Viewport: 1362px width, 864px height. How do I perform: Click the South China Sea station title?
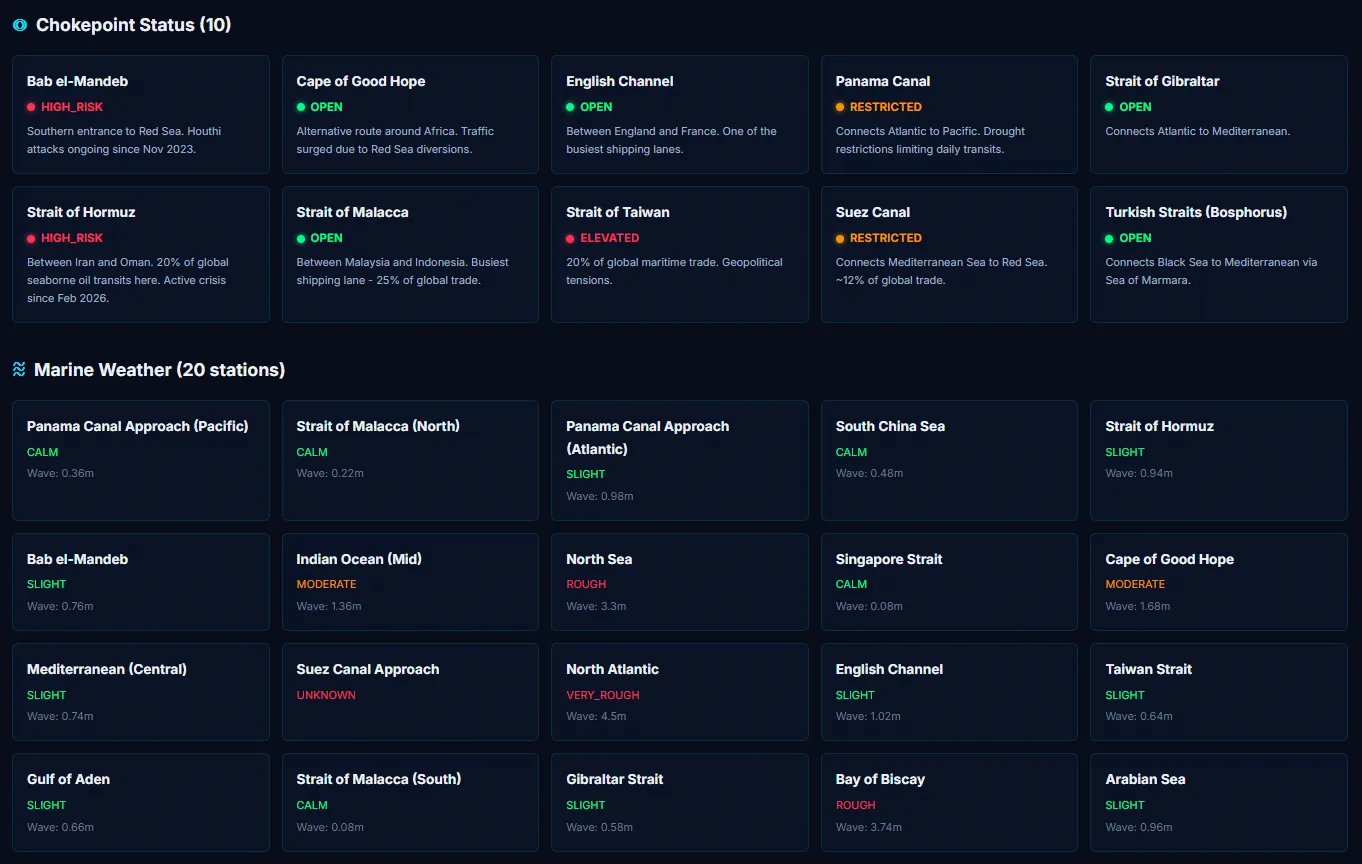pyautogui.click(x=890, y=426)
